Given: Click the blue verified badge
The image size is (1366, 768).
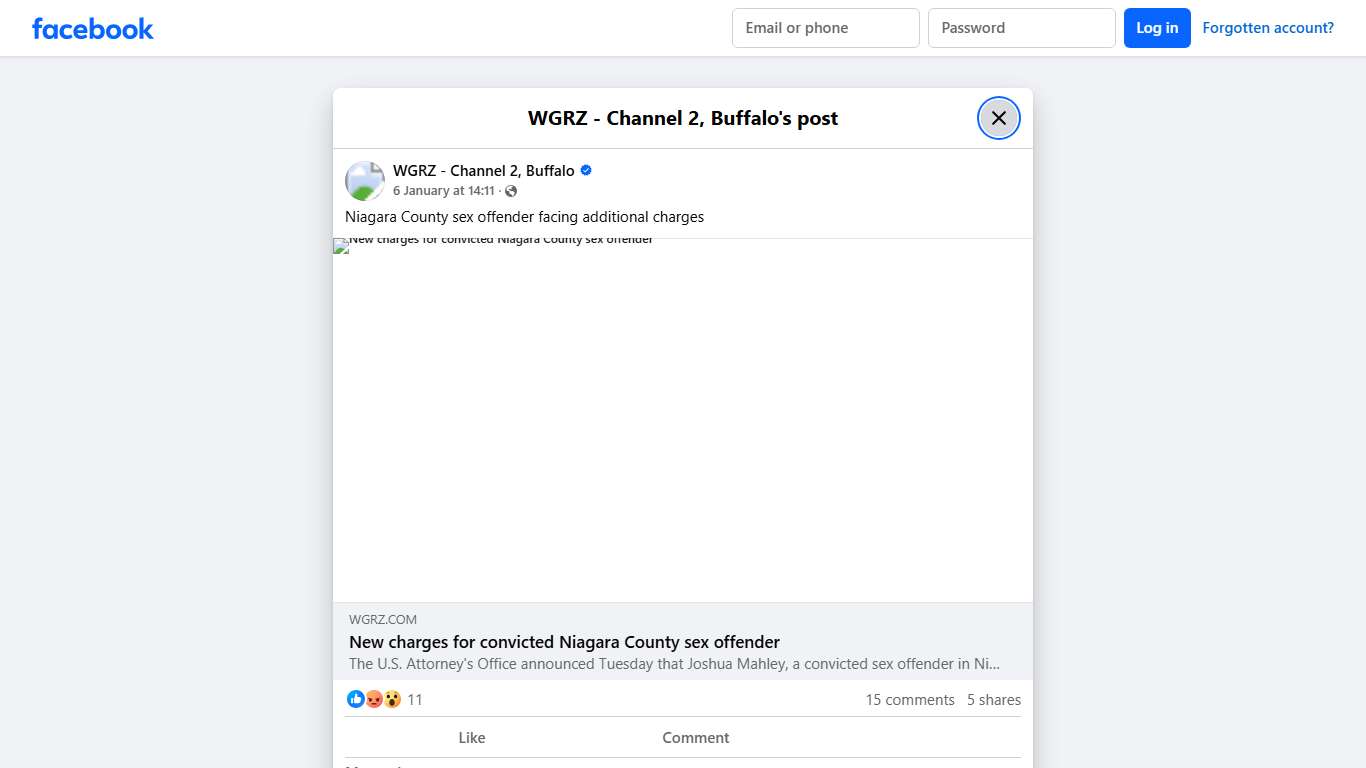Looking at the screenshot, I should pyautogui.click(x=586, y=170).
